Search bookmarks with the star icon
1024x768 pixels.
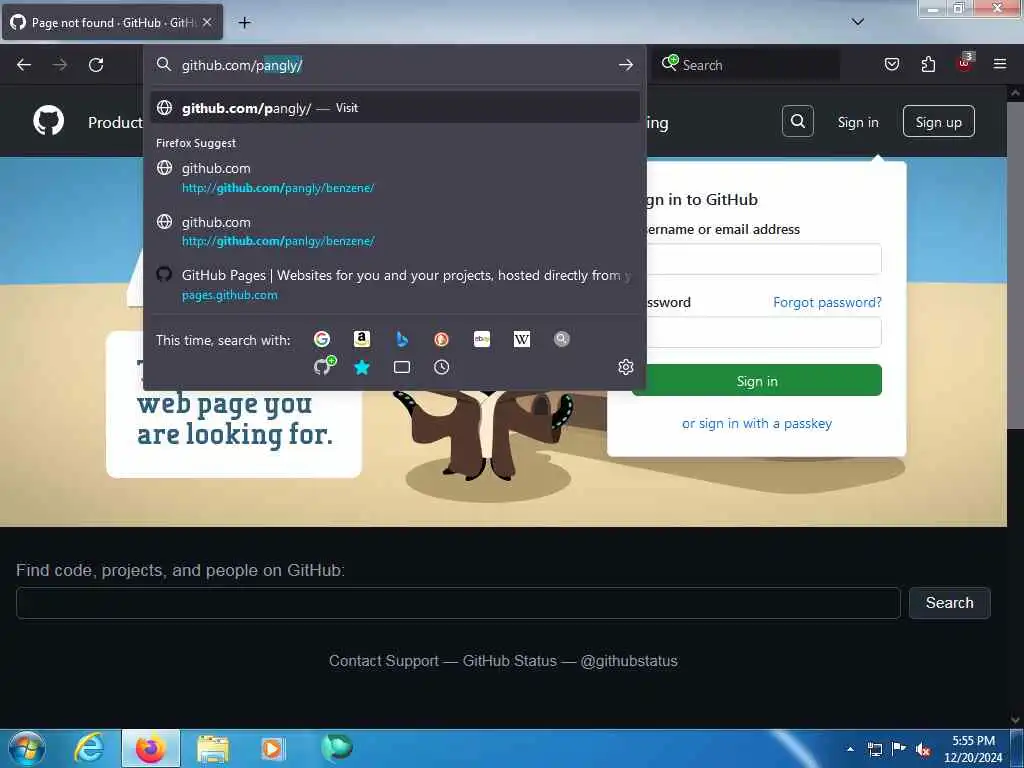[x=362, y=367]
